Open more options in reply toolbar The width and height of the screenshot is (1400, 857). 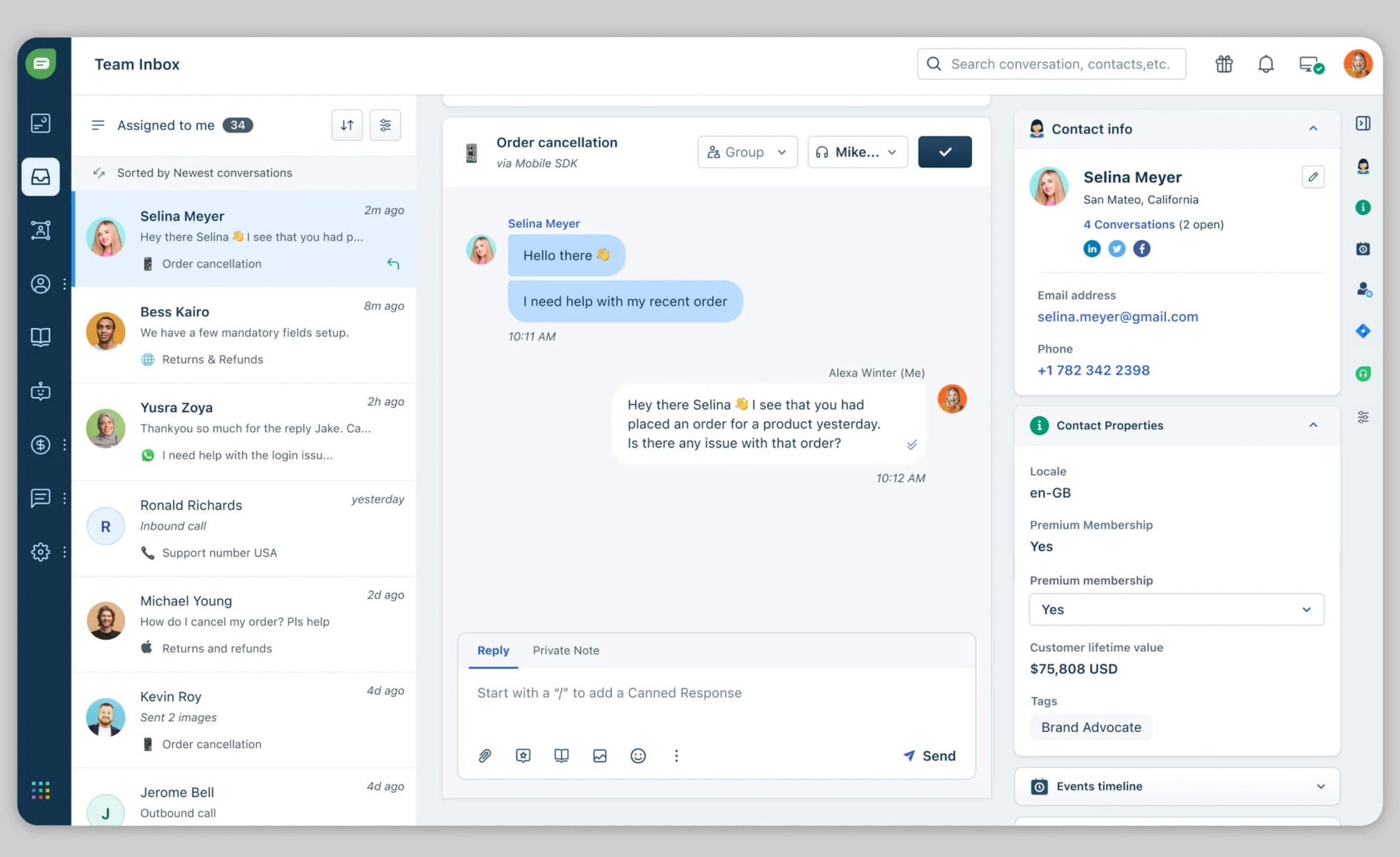[676, 756]
